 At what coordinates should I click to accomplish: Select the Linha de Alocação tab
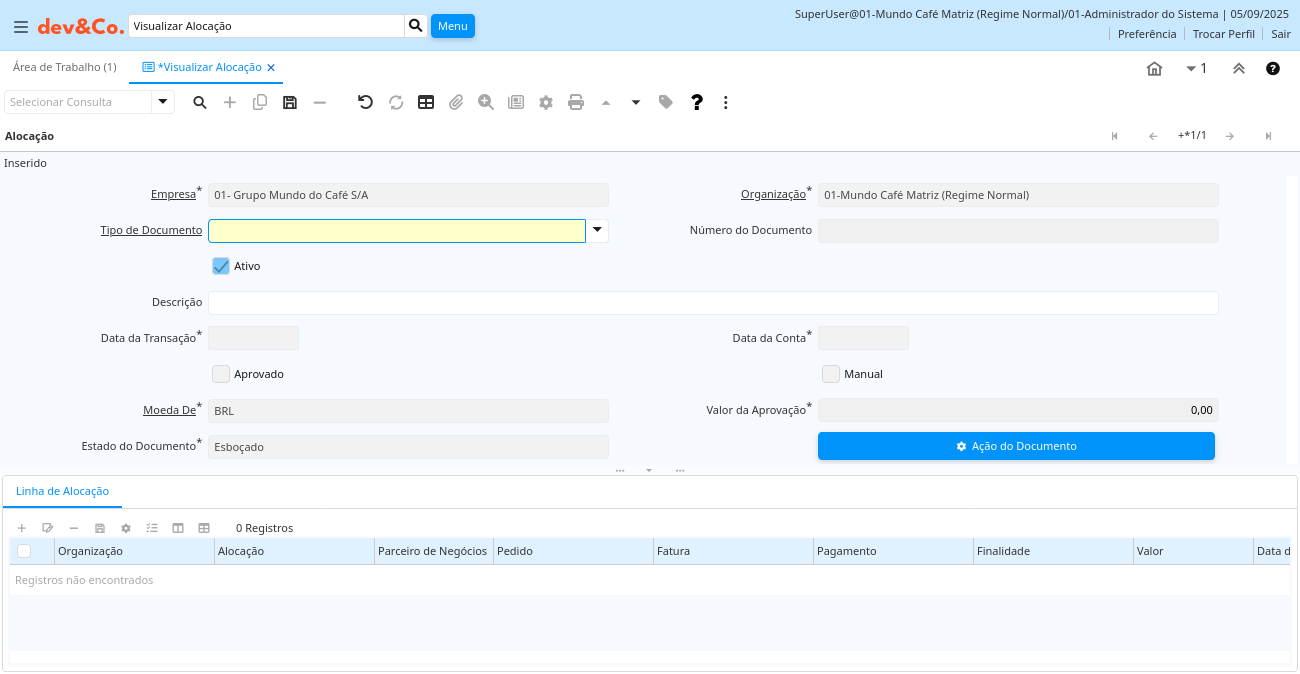coord(62,491)
